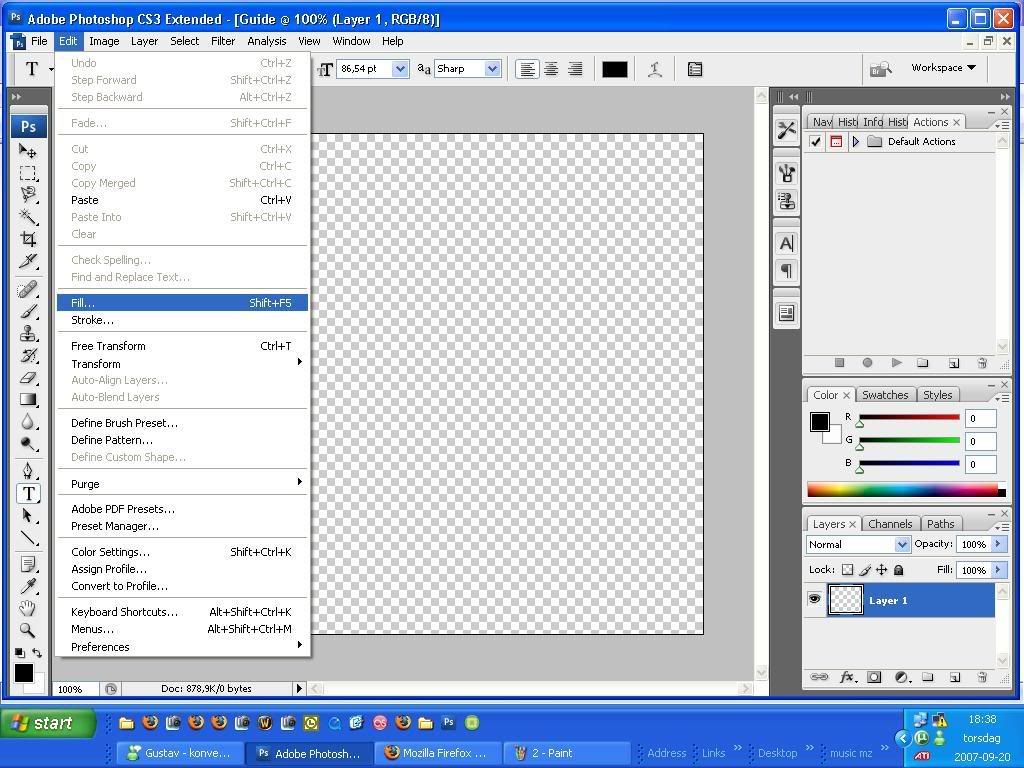1024x768 pixels.
Task: Open the font size dropdown
Action: (400, 69)
